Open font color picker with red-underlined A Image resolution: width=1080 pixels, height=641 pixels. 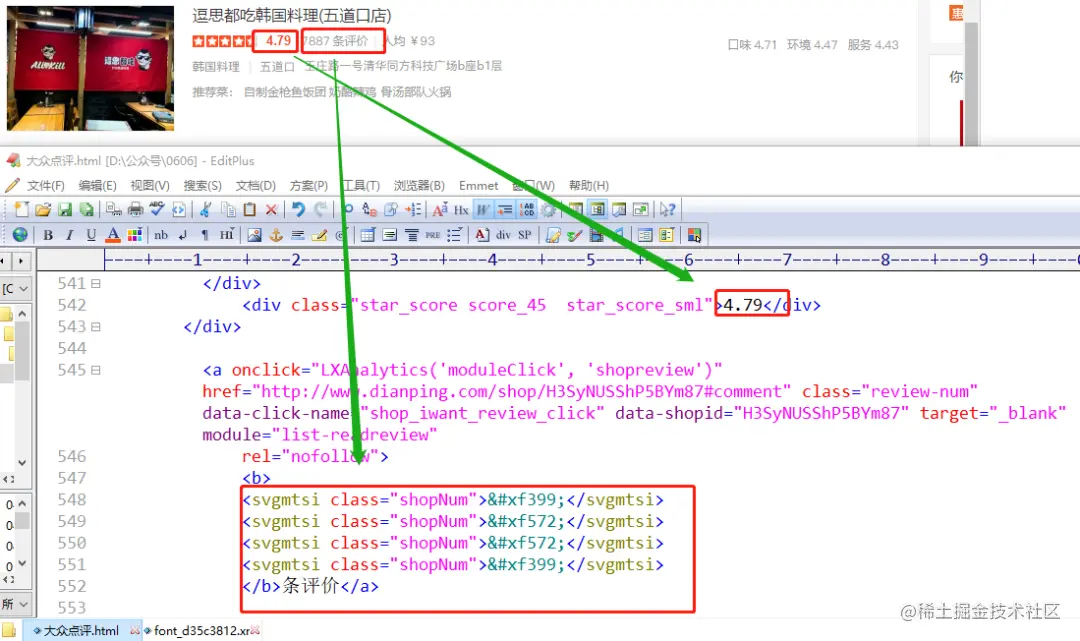pos(113,235)
